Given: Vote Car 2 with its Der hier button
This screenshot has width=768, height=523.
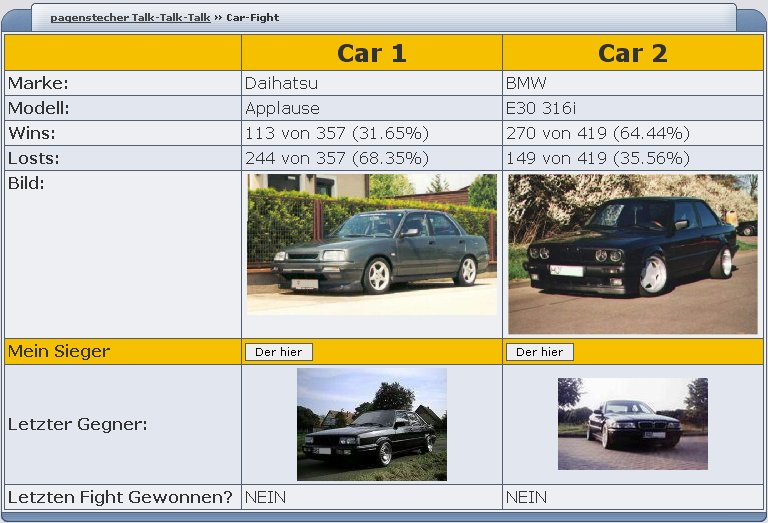Looking at the screenshot, I should 539,352.
